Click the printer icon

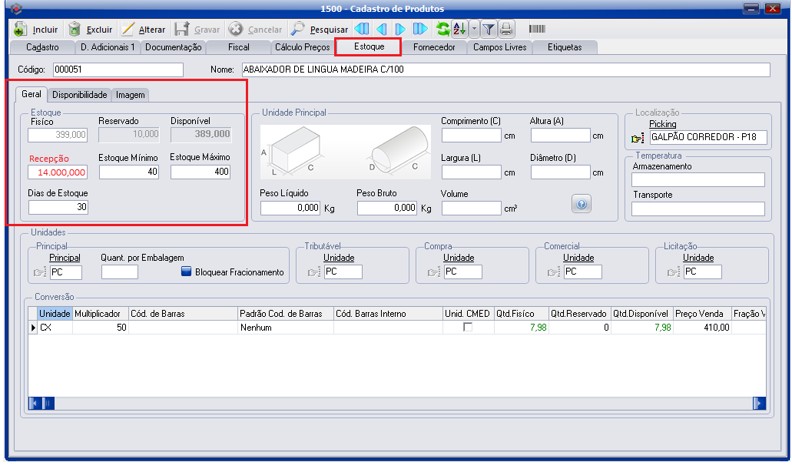506,30
